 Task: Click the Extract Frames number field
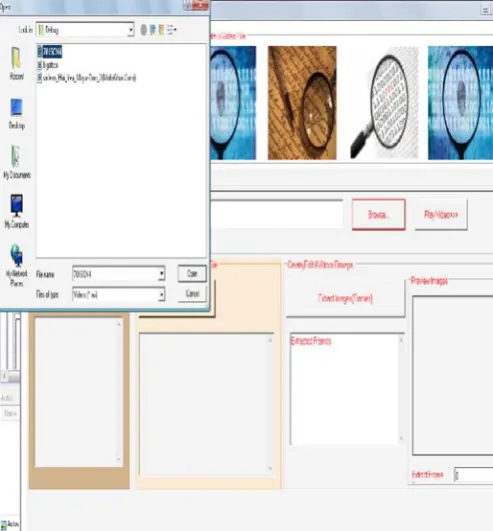point(473,475)
